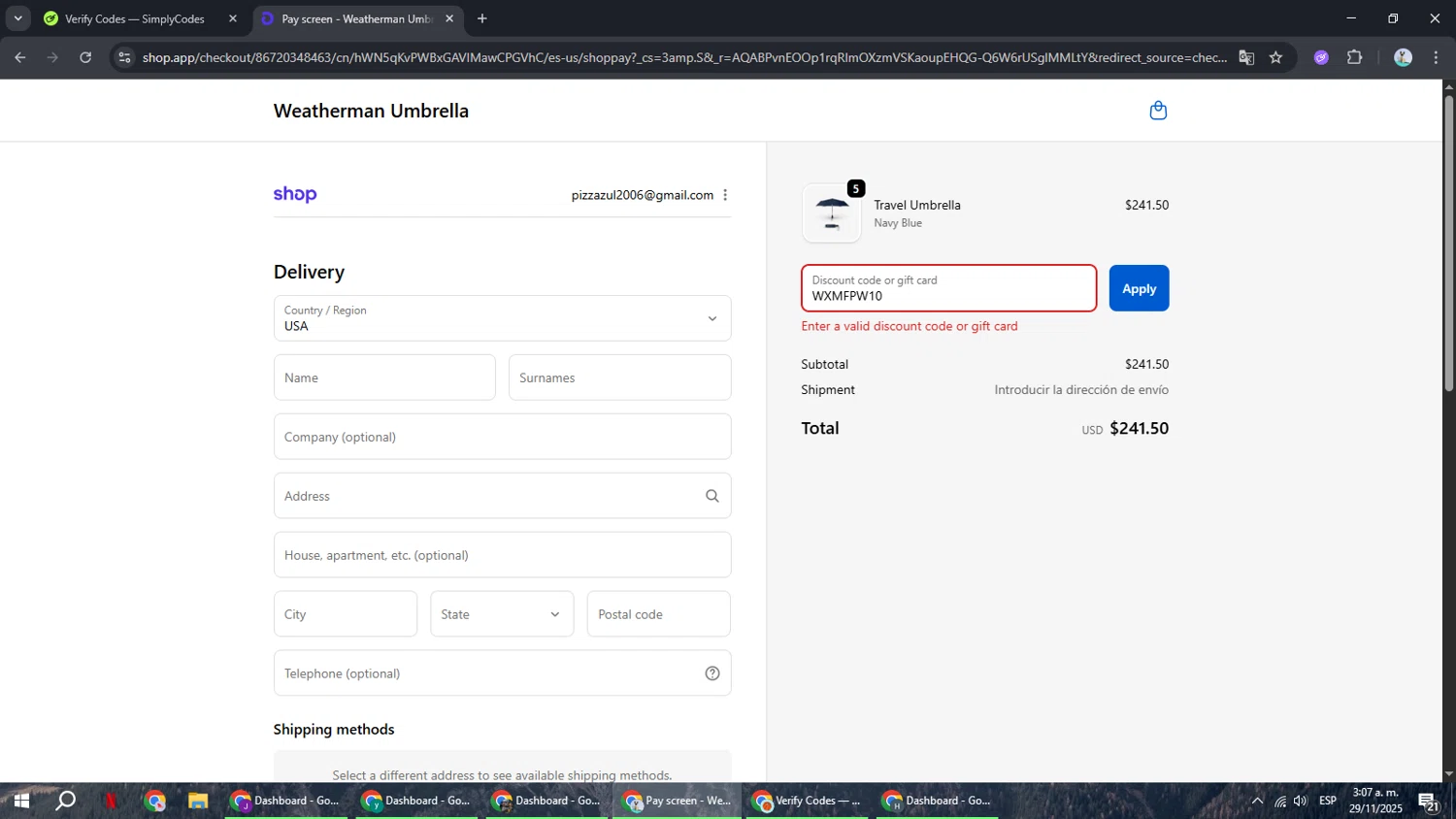Click the Name input field
The image size is (1456, 819).
coord(384,377)
